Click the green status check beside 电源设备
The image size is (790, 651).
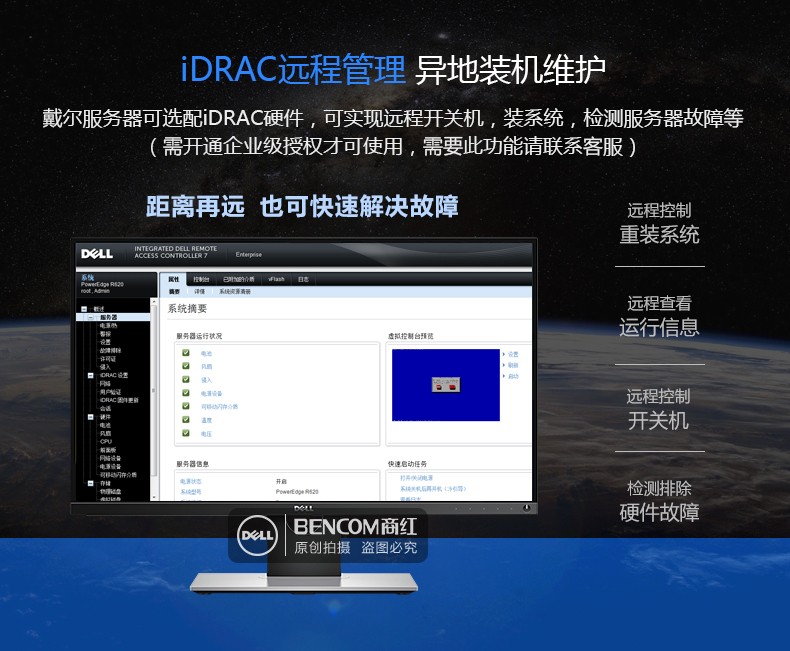pos(186,394)
